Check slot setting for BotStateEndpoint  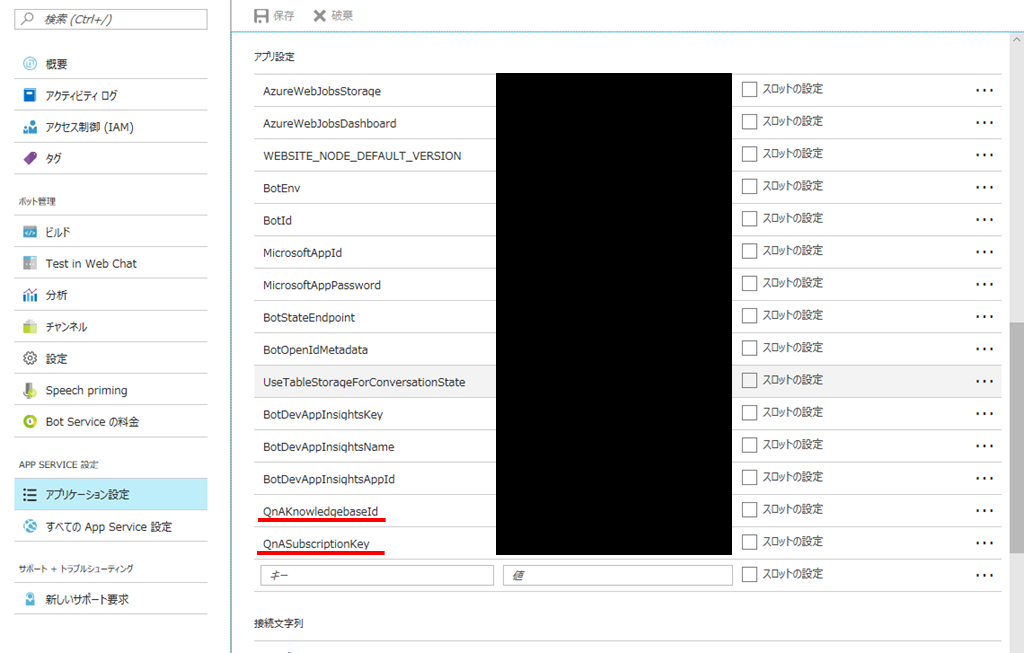(x=750, y=315)
